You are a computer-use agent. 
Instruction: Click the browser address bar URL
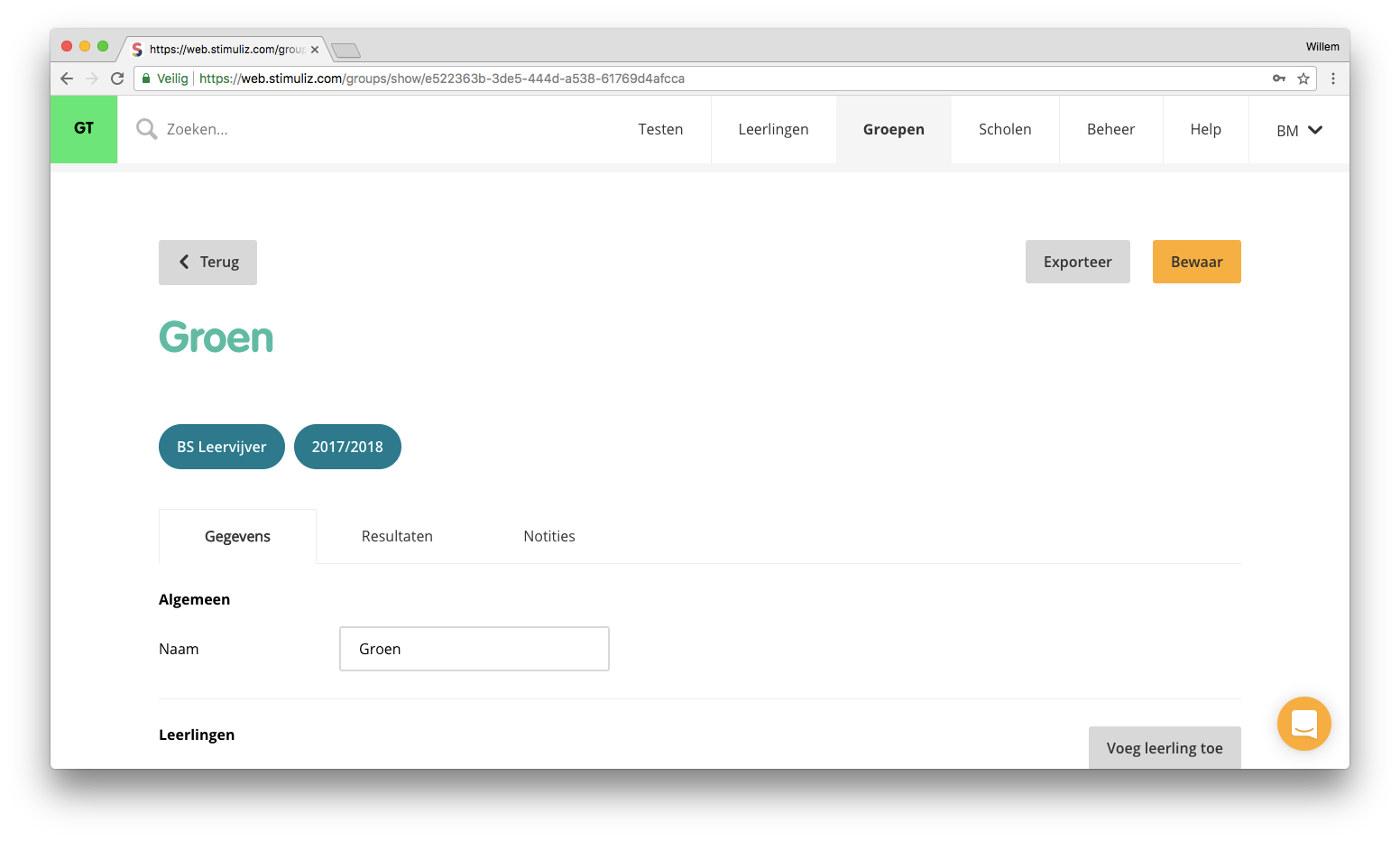(x=442, y=79)
